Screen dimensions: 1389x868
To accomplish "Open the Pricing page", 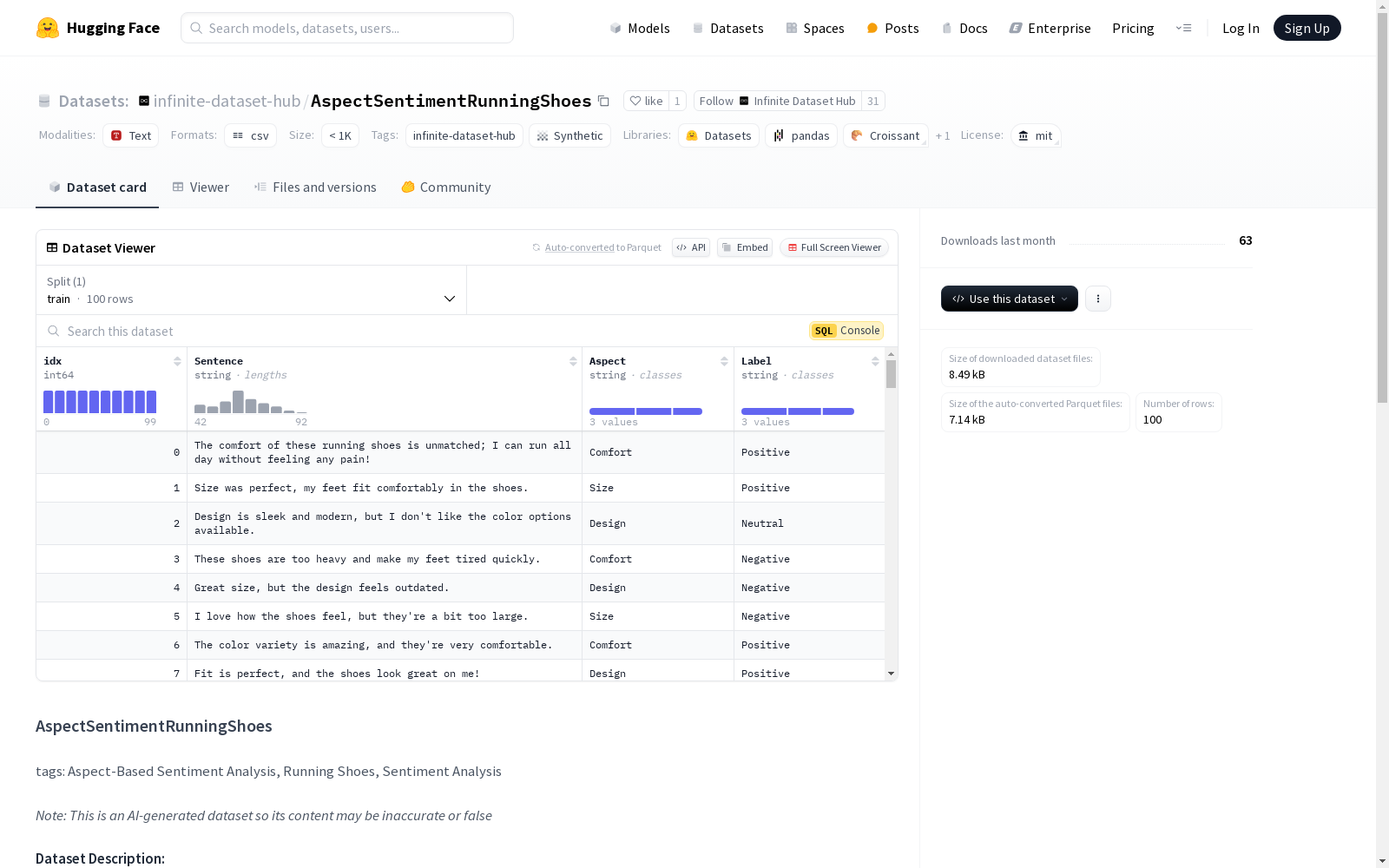I will click(x=1133, y=28).
